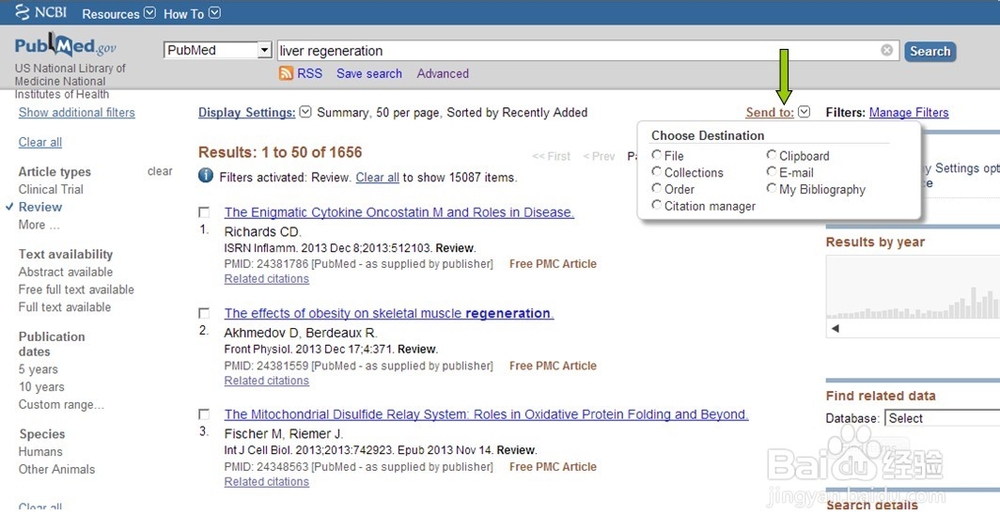Select the Clipboard destination radio button
The image size is (1000, 531).
(771, 155)
